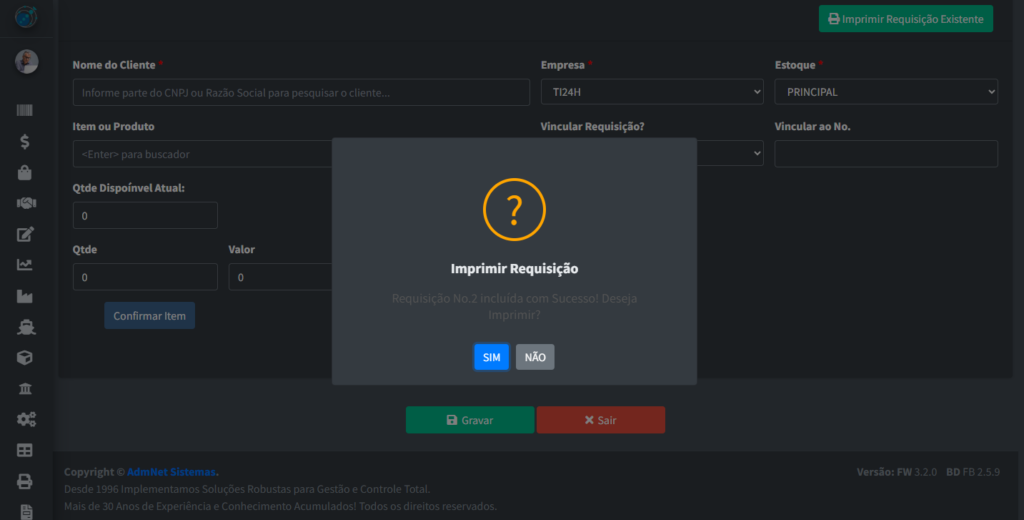Open the dollar sign financial menu
The height and width of the screenshot is (520, 1024).
pyautogui.click(x=26, y=142)
